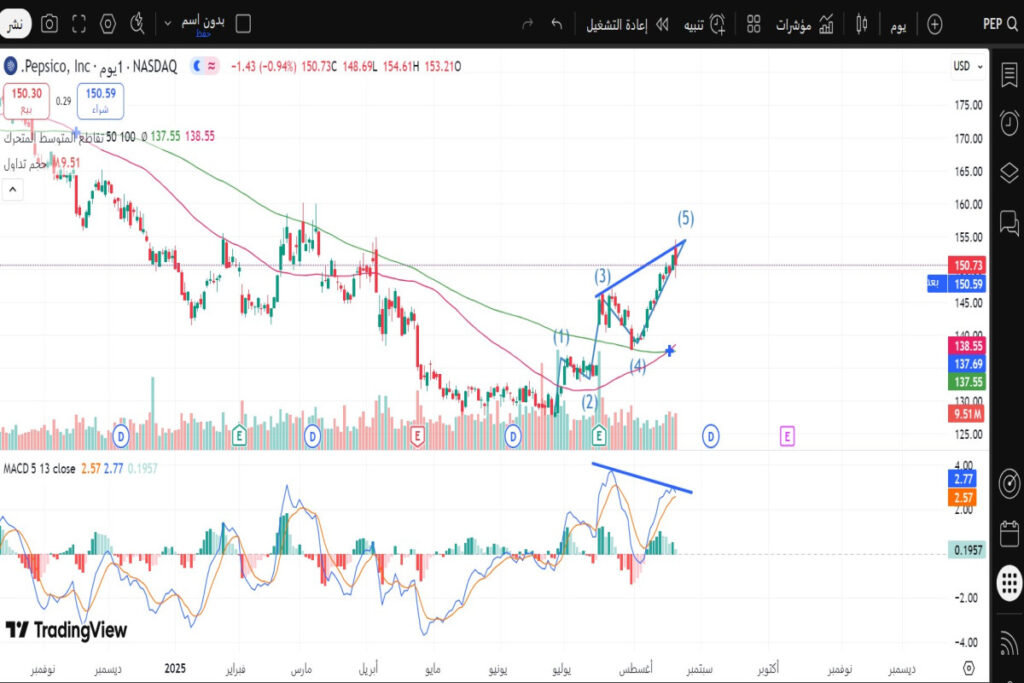Open the target-shaped sidebar icon
1024x683 pixels.
1009,484
